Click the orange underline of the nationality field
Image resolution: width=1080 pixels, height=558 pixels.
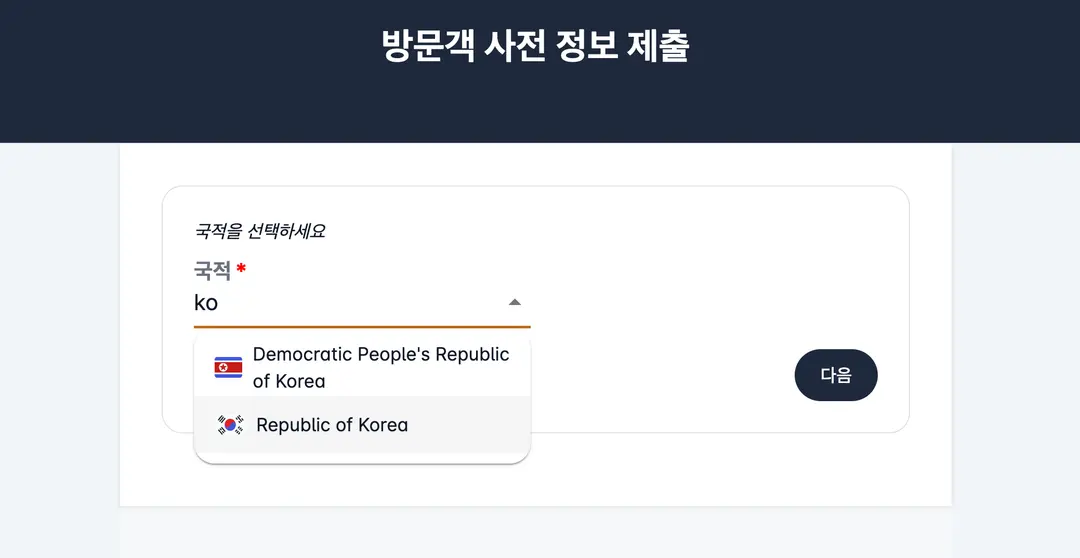pyautogui.click(x=362, y=327)
